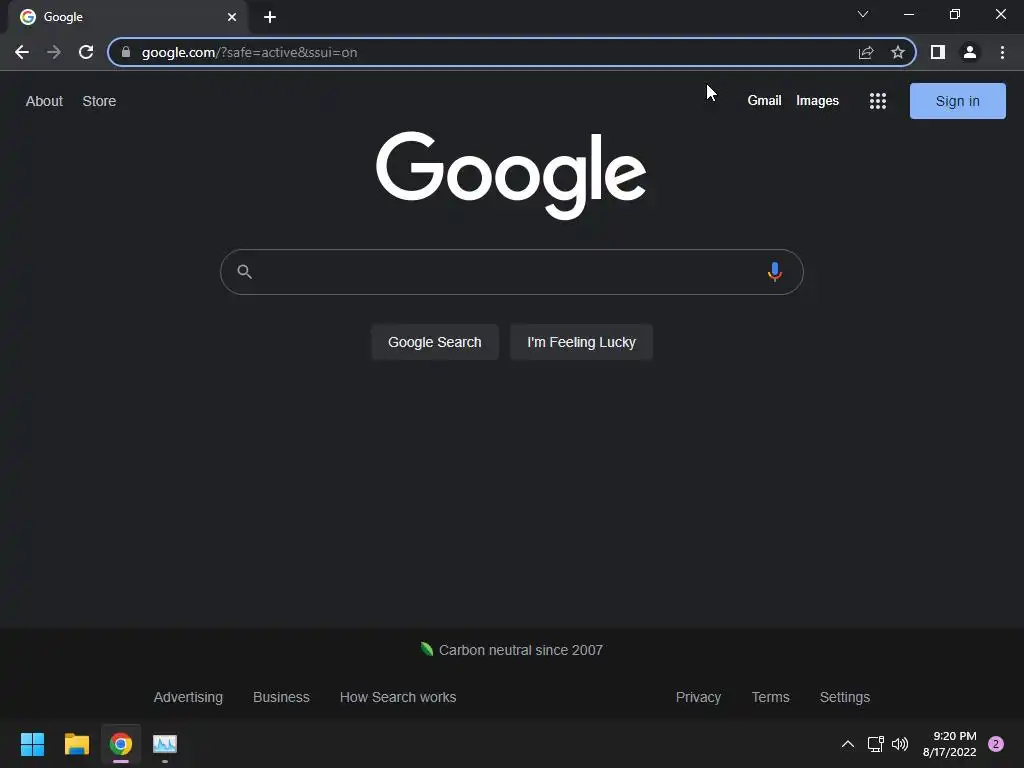
Task: Bookmark this tab with the star
Action: tap(898, 52)
